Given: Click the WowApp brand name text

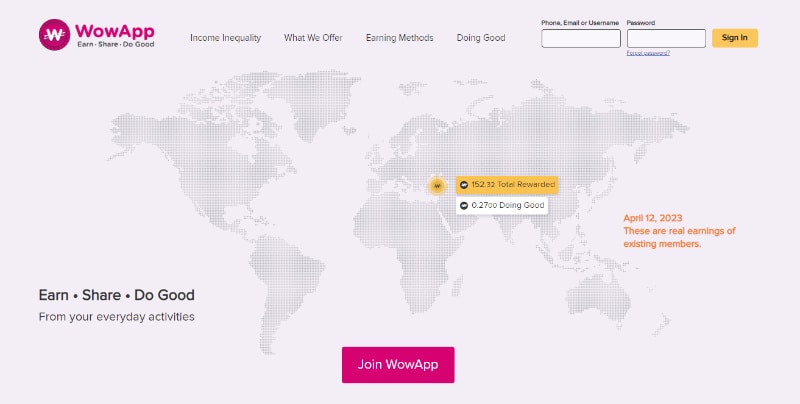Looking at the screenshot, I should coord(115,31).
